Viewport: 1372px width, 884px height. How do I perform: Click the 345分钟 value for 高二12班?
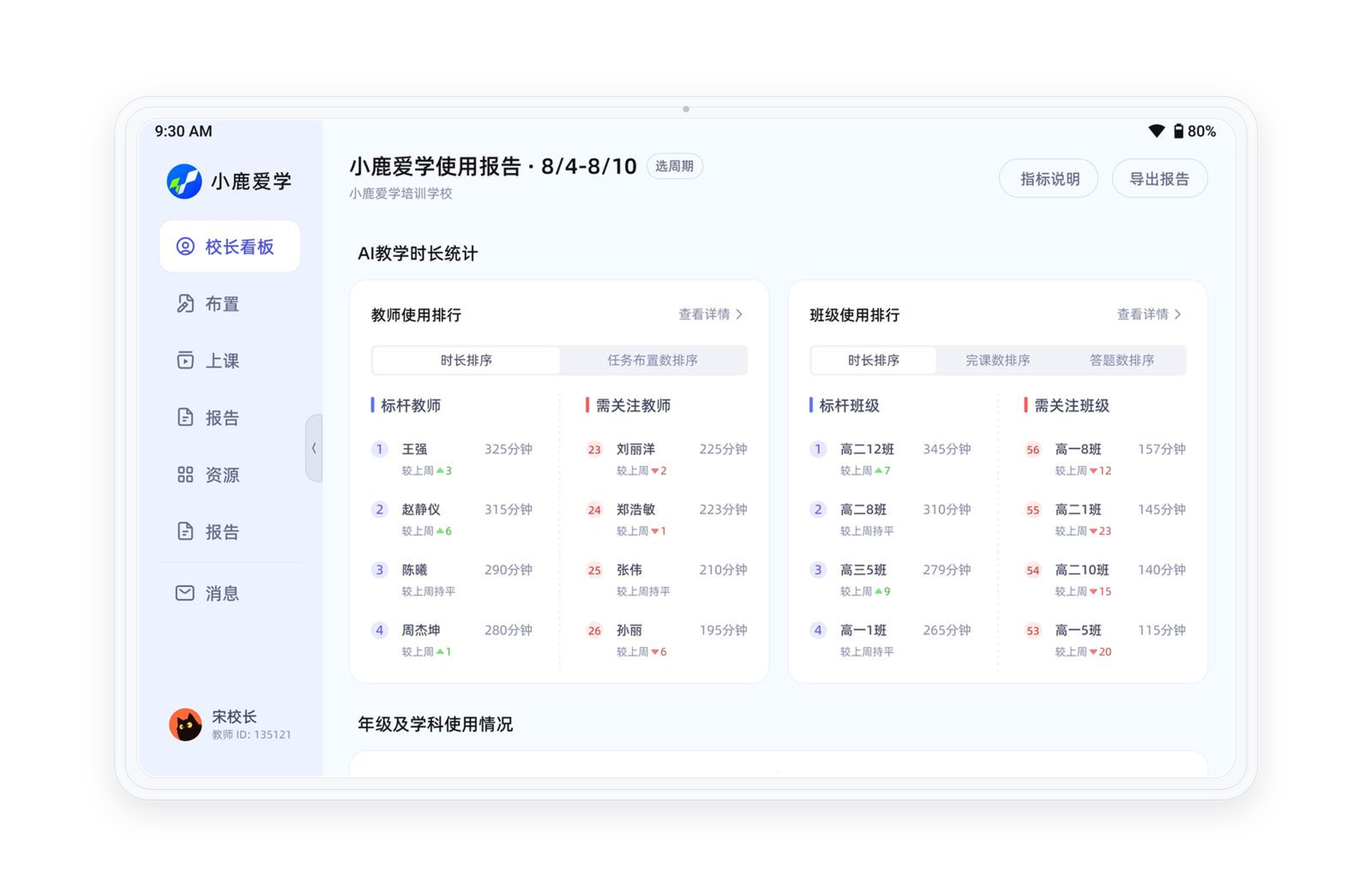tap(947, 449)
